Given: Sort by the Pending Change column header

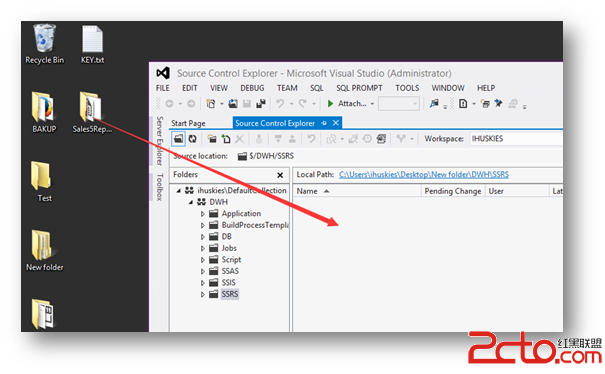Looking at the screenshot, I should click(453, 191).
